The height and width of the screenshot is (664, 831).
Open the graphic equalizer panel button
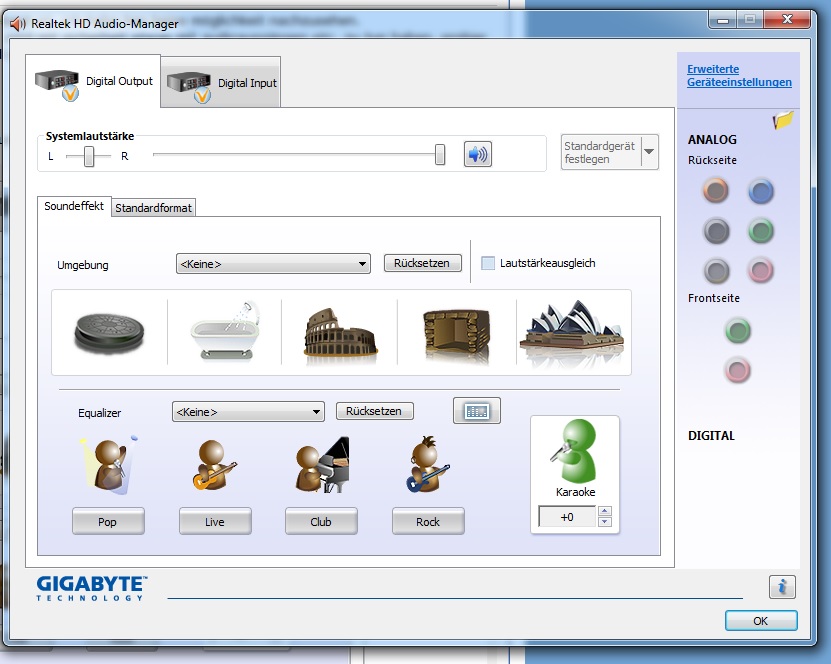coord(476,411)
